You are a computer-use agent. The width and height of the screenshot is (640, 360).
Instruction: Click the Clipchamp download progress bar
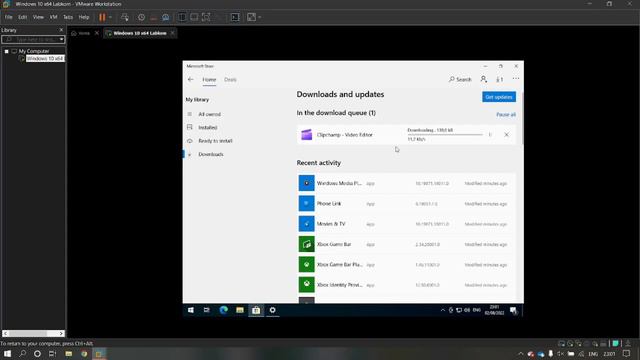pyautogui.click(x=445, y=135)
